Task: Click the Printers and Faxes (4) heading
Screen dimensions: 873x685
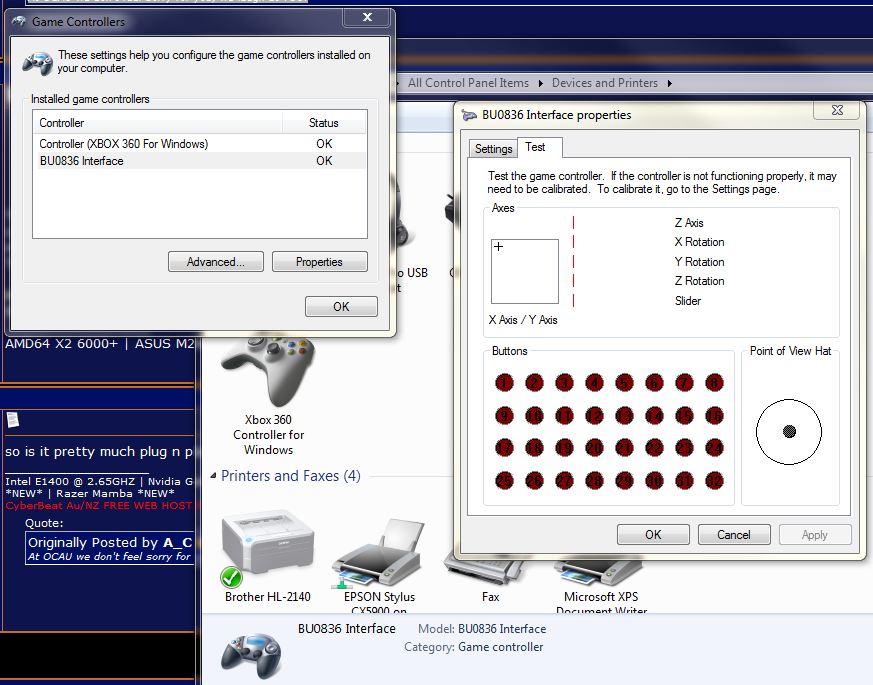Action: point(291,476)
